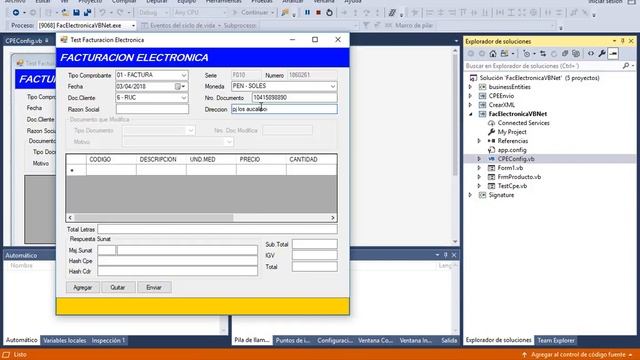Switch to the Inspección 1 tab
This screenshot has width=640, height=360.
108,340
